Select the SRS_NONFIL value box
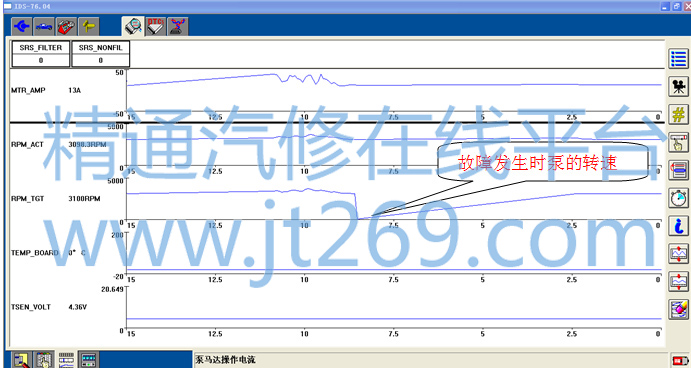691x368 pixels. click(x=100, y=54)
